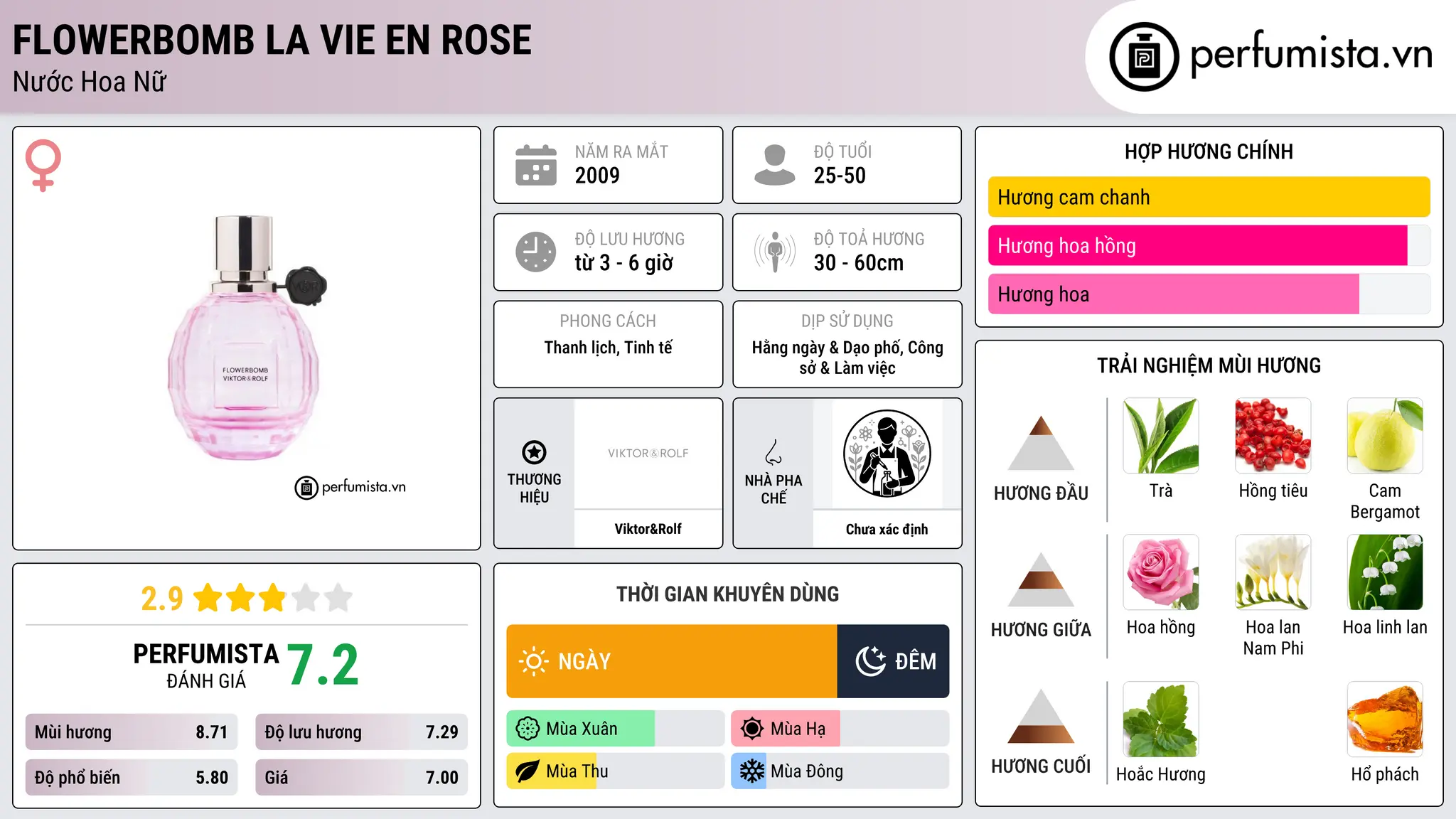
Task: Click the age range value 25-50
Action: 840,175
